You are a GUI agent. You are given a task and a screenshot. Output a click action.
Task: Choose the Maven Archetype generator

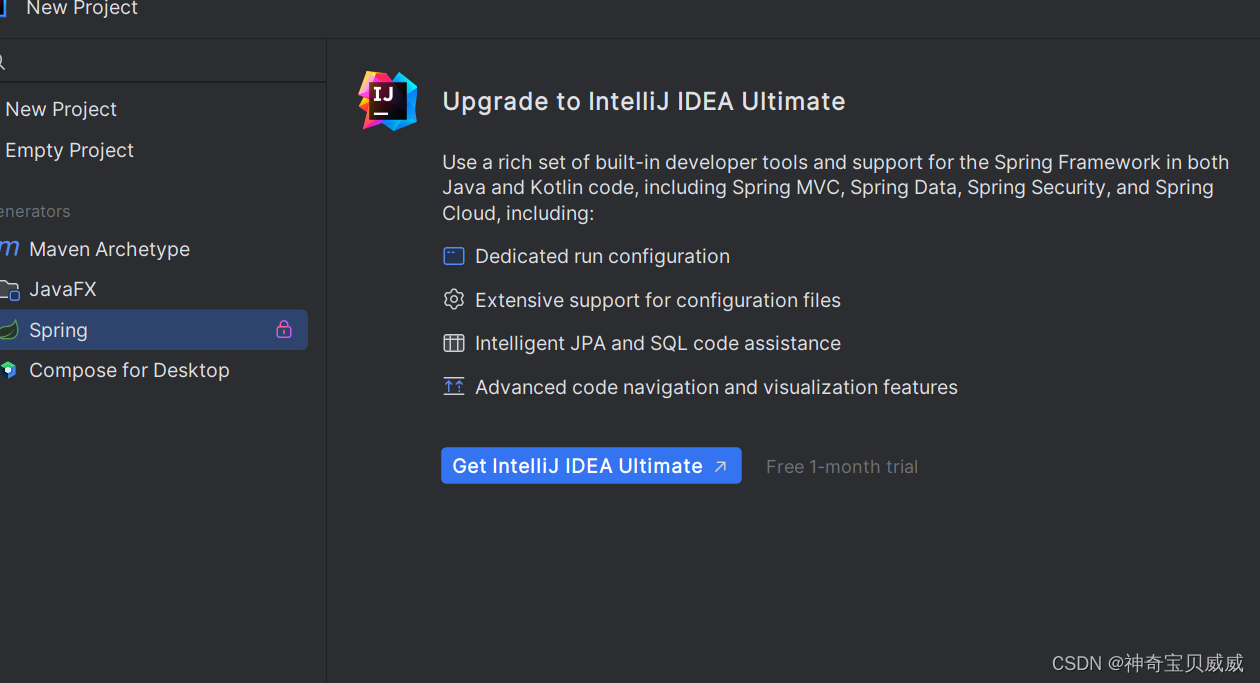154,249
